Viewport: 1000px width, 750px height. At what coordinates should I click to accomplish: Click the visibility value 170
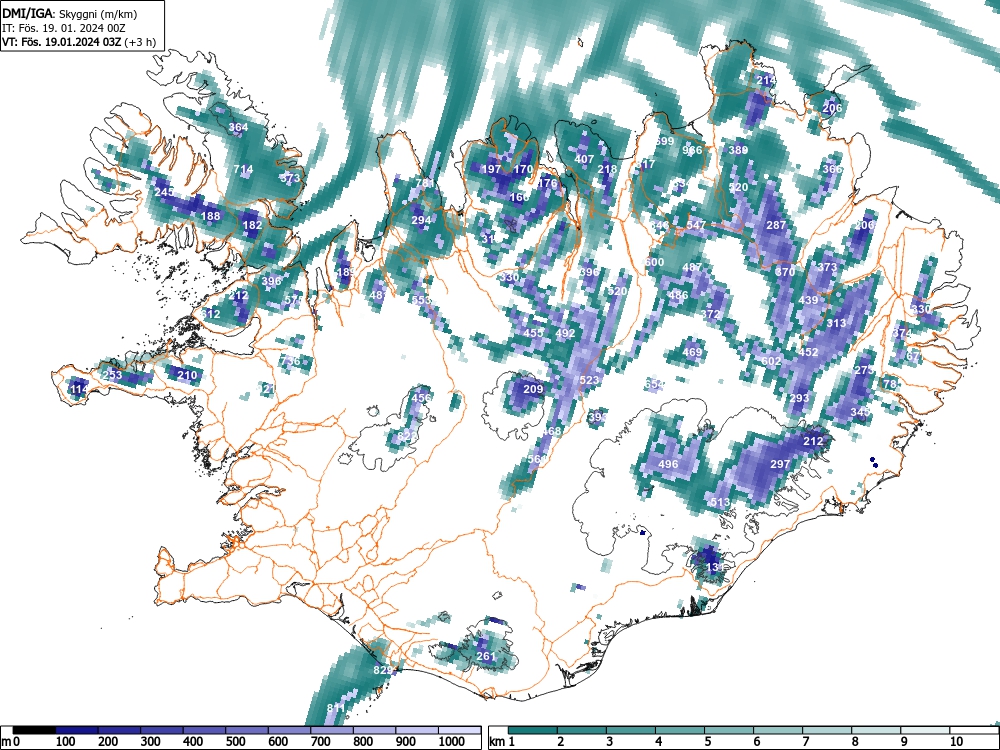point(523,169)
